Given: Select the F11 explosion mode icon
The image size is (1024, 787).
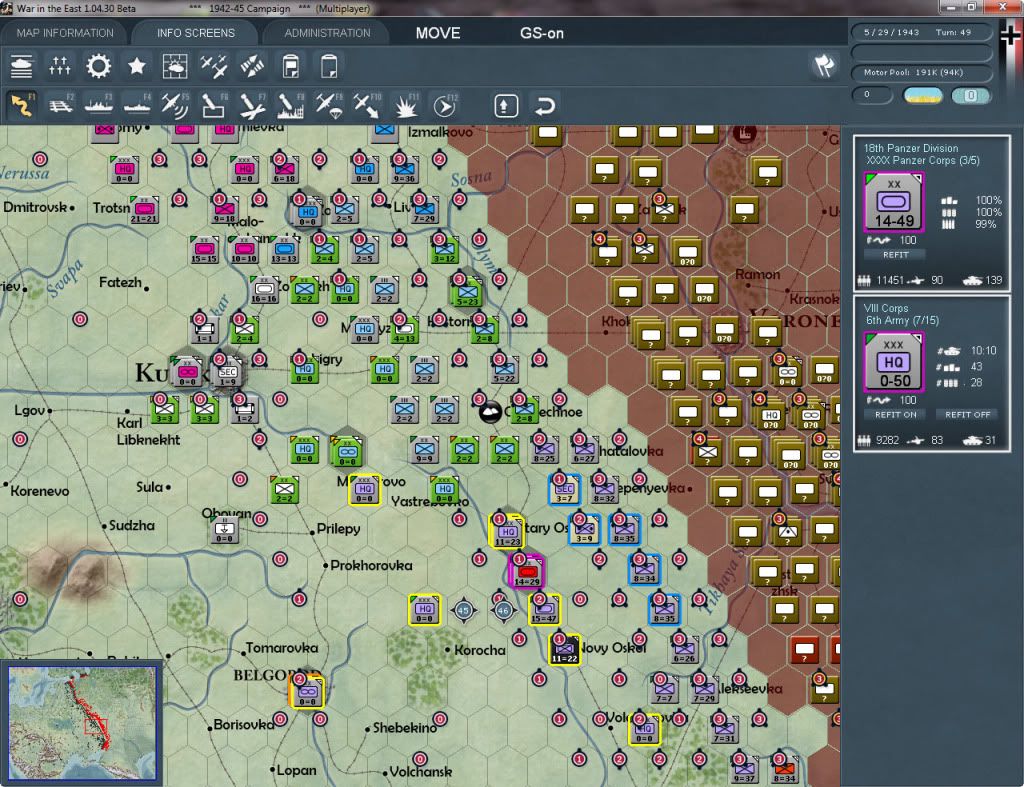Looking at the screenshot, I should tap(406, 105).
